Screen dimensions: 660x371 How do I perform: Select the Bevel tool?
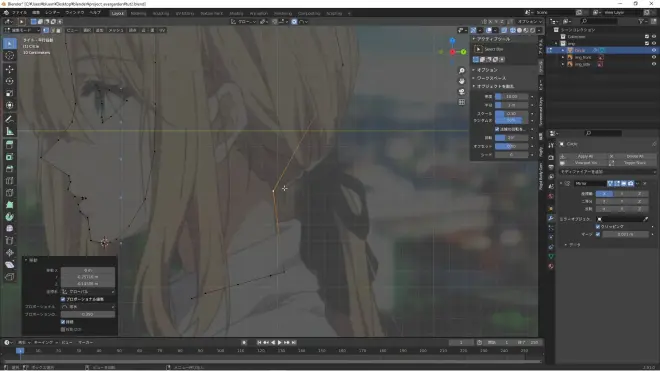[10, 169]
